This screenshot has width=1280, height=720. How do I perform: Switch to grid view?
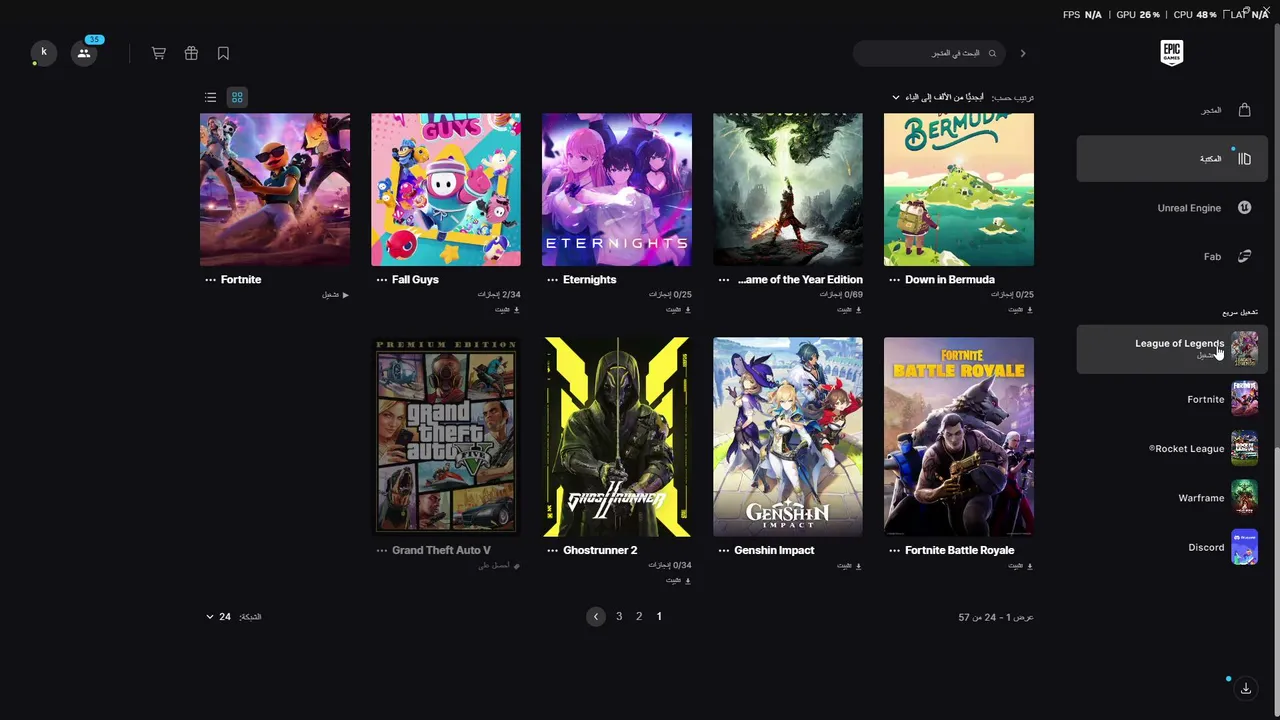237,97
